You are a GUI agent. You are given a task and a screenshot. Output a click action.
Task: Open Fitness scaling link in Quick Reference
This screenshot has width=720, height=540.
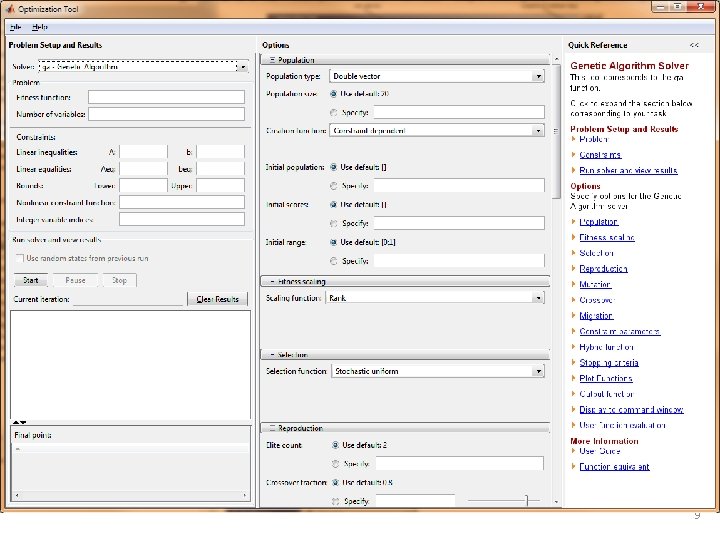(607, 237)
